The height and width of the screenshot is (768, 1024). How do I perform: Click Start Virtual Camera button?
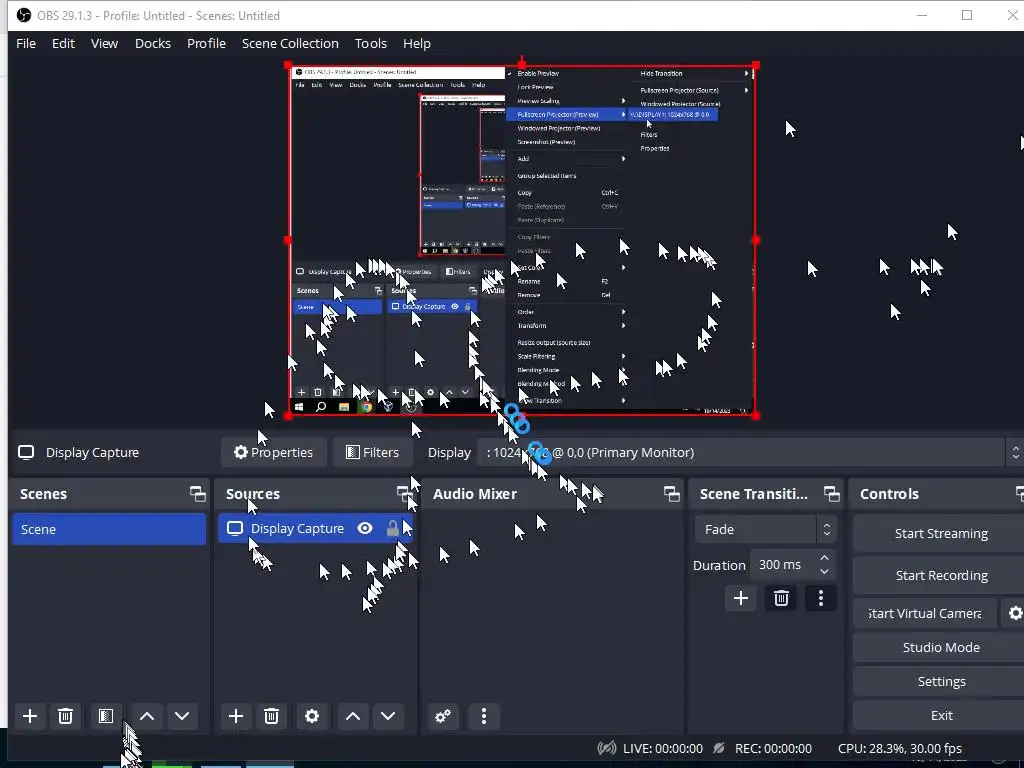pos(925,613)
